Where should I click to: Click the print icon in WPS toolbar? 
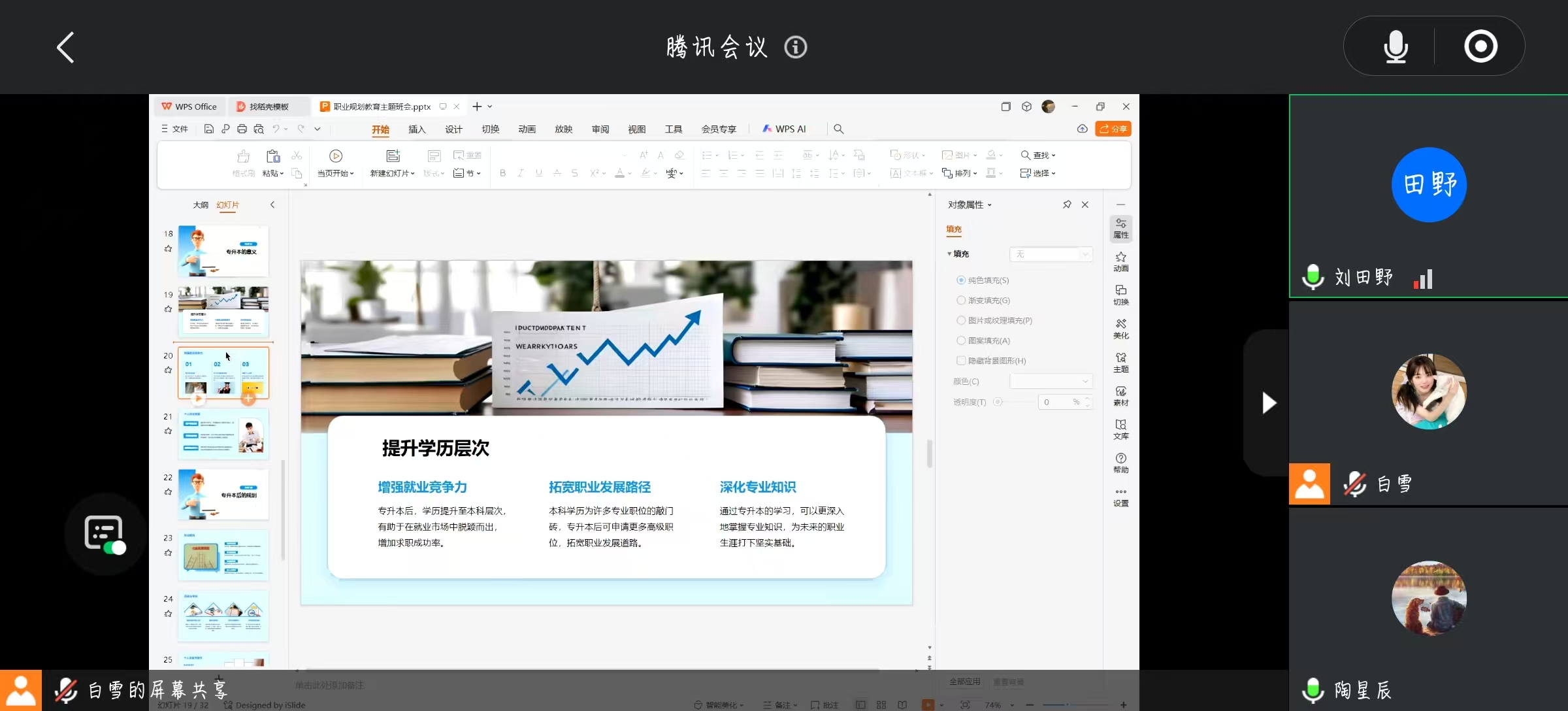242,129
